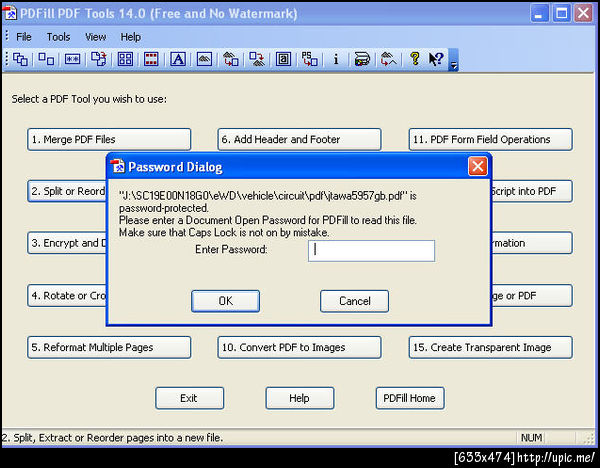
Task: Click the bottom Help button
Action: 300,398
